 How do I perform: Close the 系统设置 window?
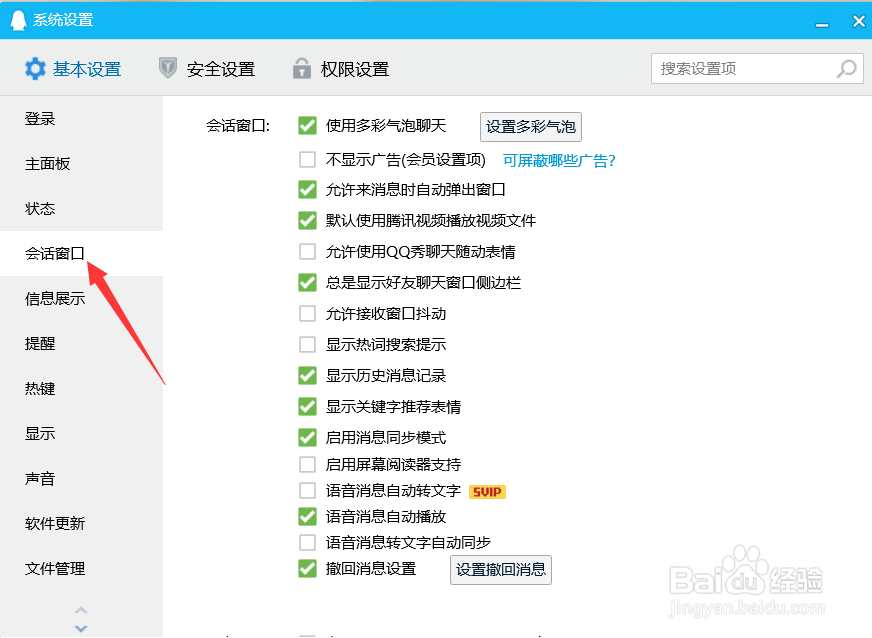(859, 21)
